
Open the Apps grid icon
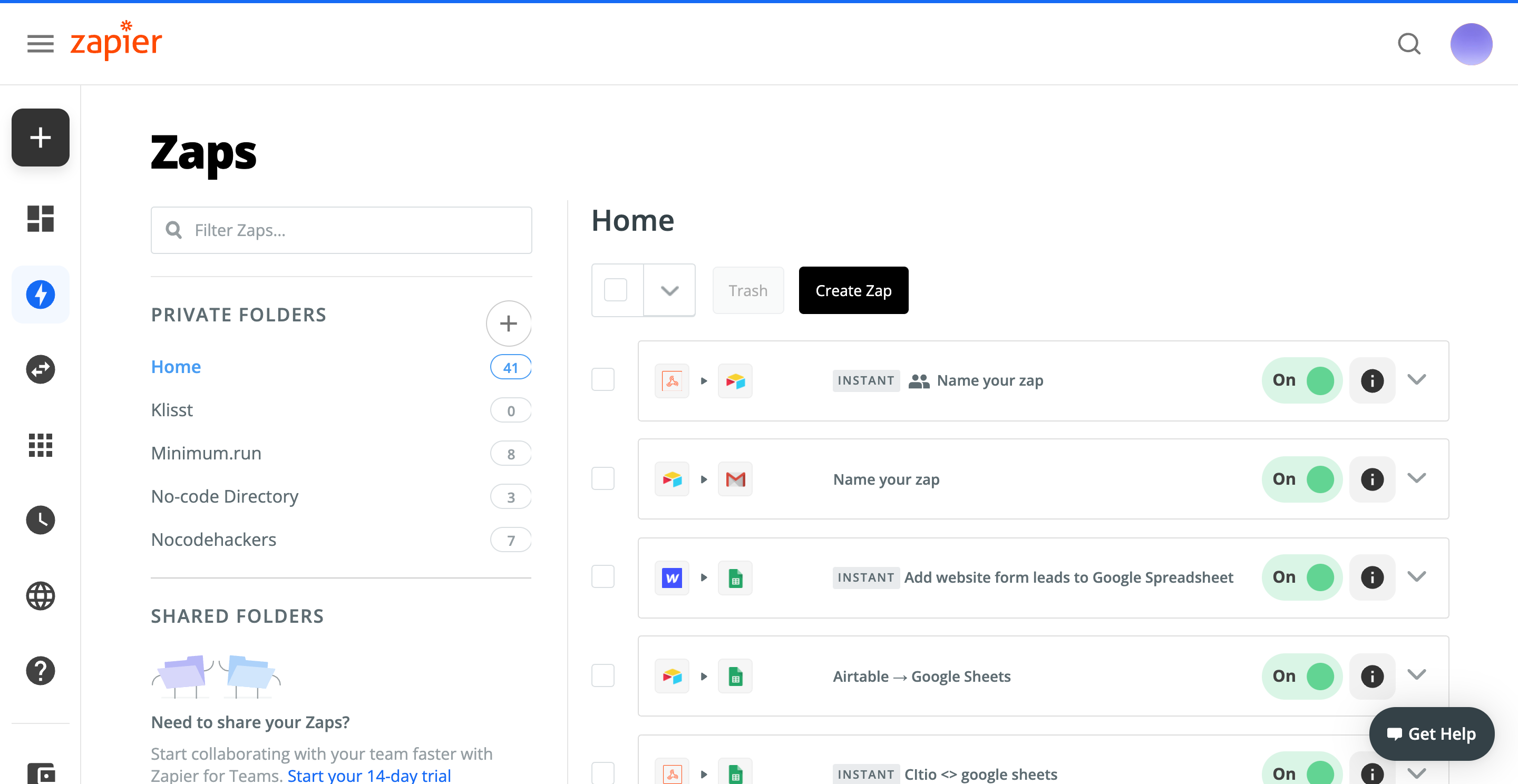[x=41, y=445]
